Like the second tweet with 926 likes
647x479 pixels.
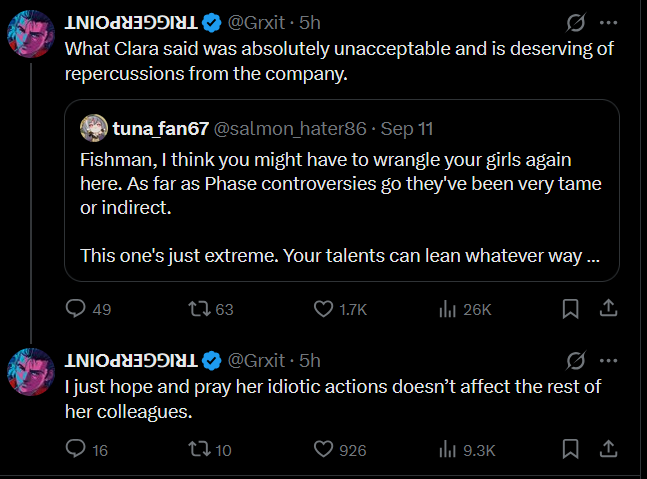coord(324,450)
